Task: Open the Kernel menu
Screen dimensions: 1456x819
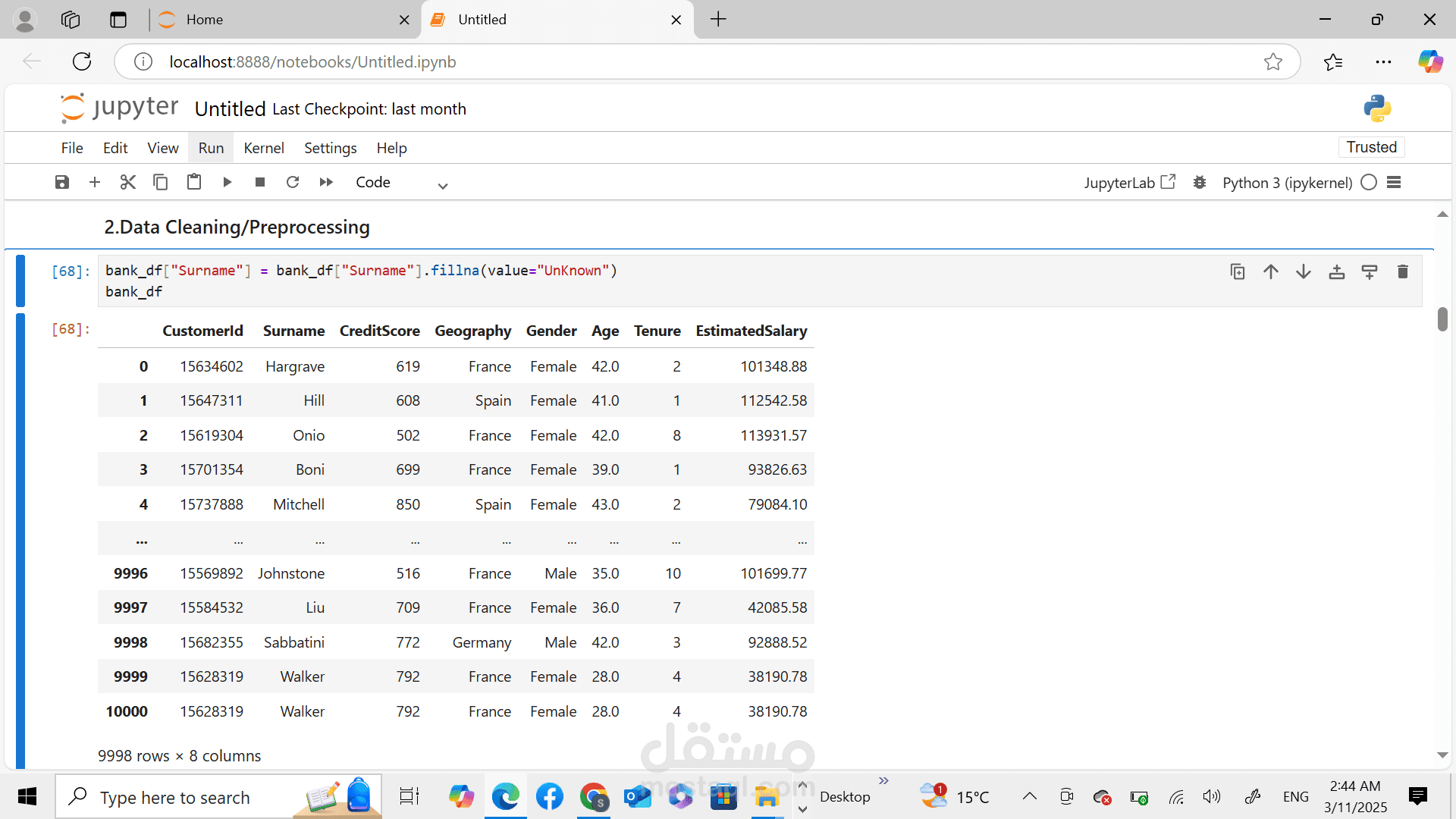Action: [263, 148]
